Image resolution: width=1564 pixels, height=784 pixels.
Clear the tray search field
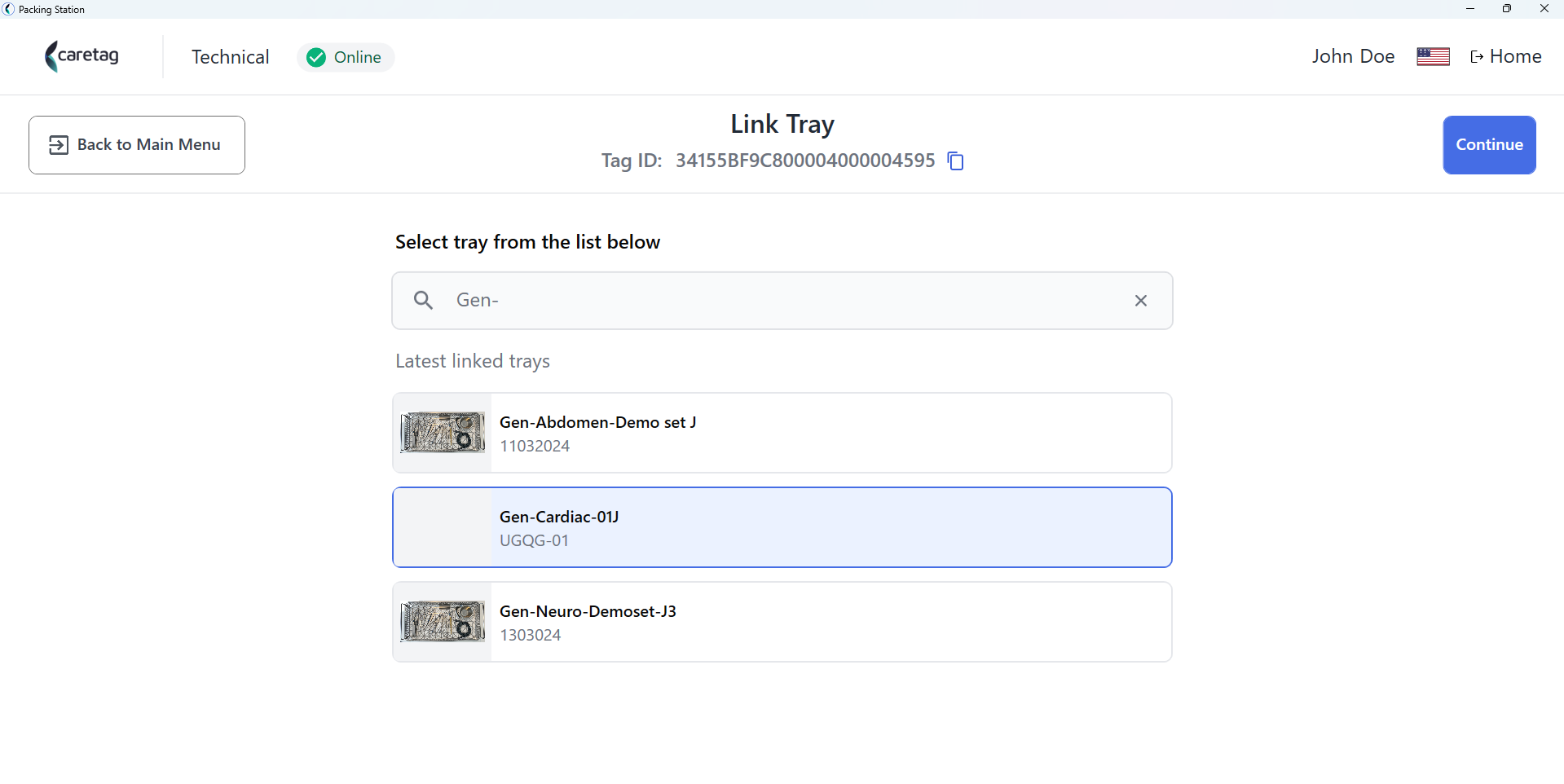coord(1140,301)
